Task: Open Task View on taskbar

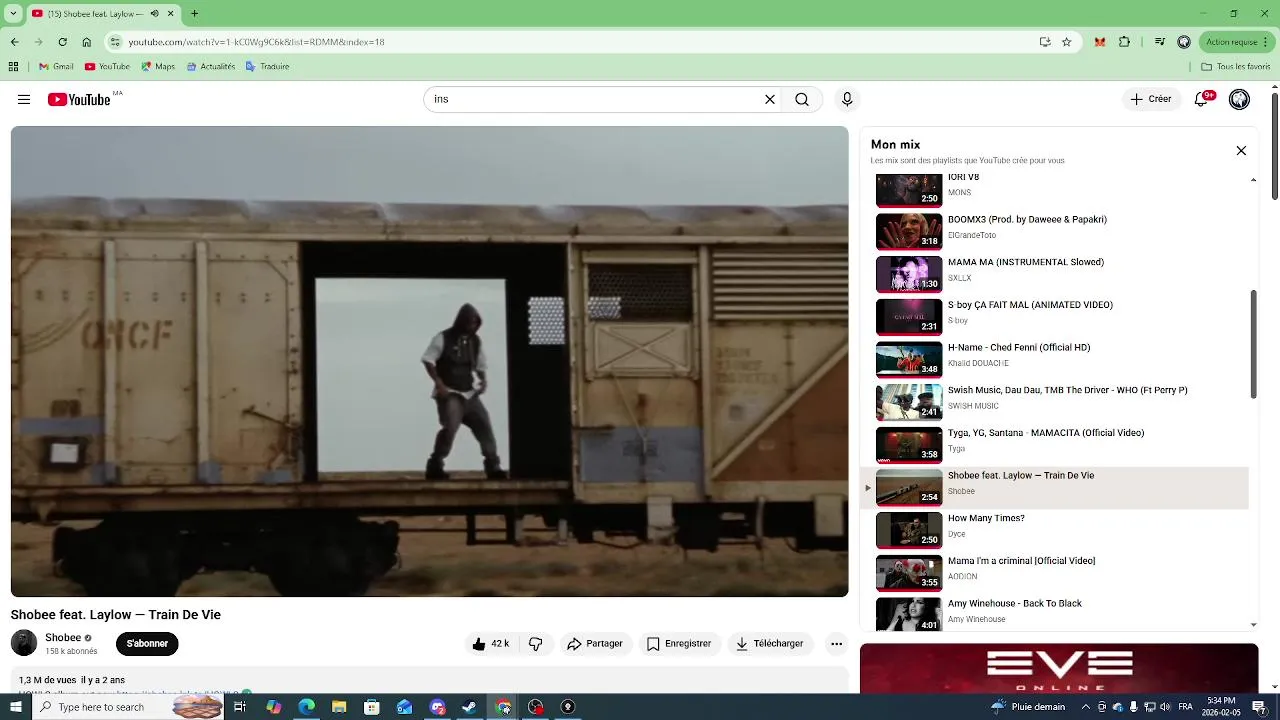Action: pos(240,707)
